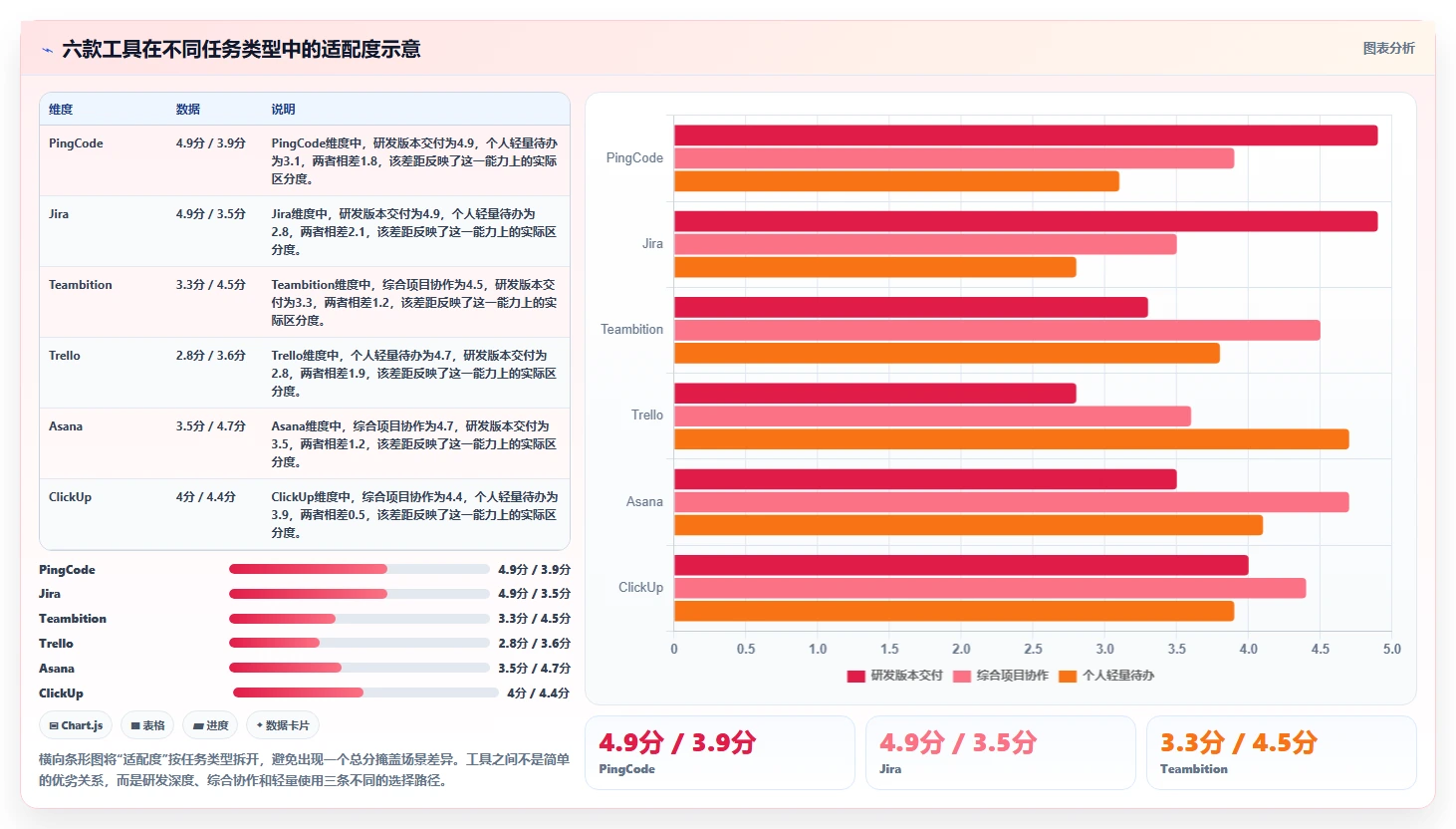Open the Jira data card
1456x829 pixels.
tap(1001, 753)
